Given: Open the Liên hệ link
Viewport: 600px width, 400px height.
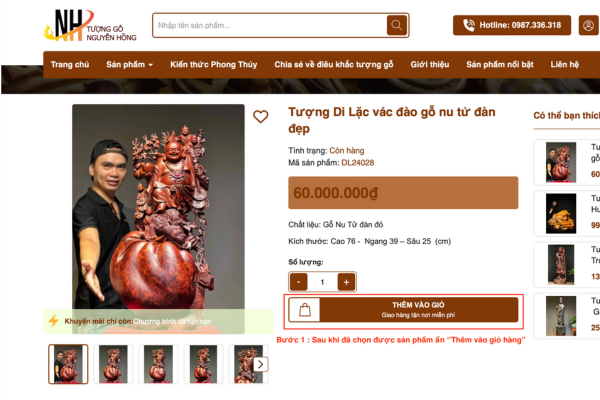Looking at the screenshot, I should tap(564, 64).
